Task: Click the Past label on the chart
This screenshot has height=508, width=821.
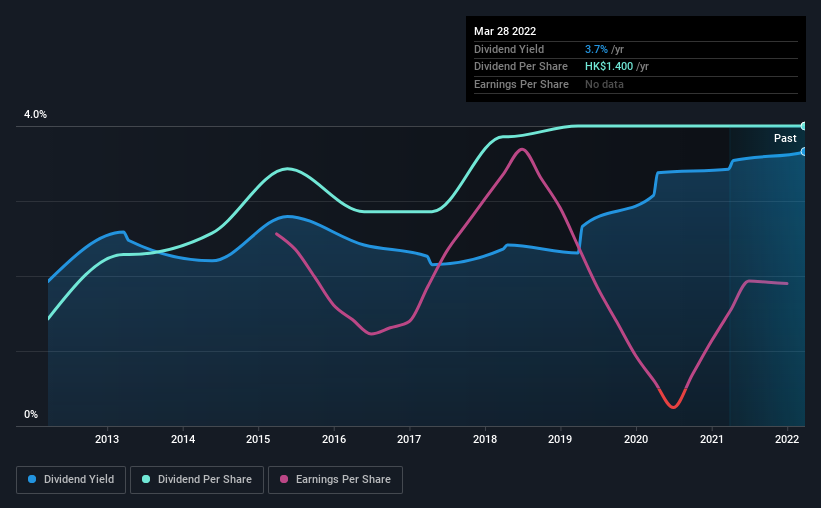Action: tap(785, 138)
